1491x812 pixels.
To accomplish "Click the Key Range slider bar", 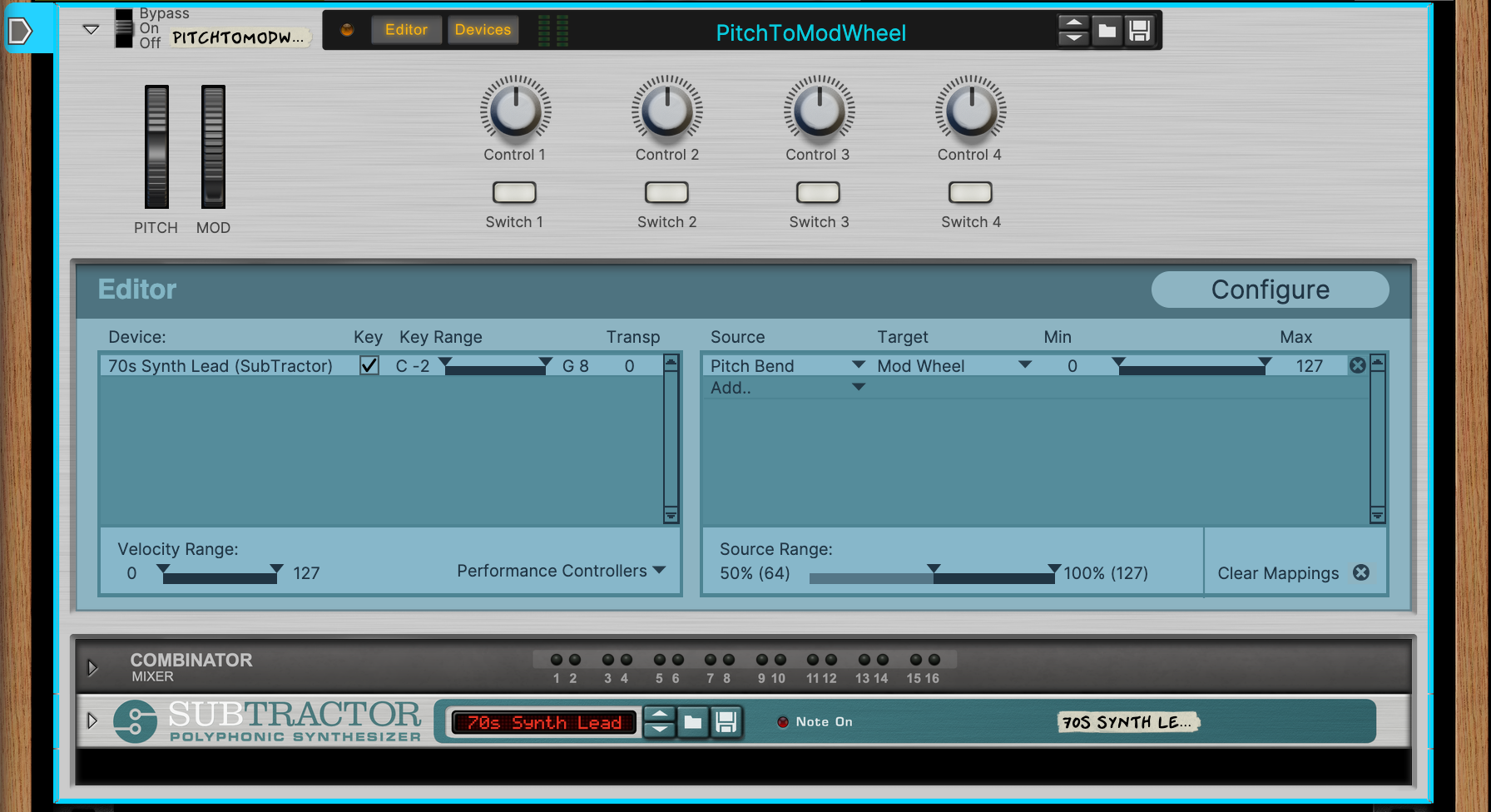I will click(495, 366).
